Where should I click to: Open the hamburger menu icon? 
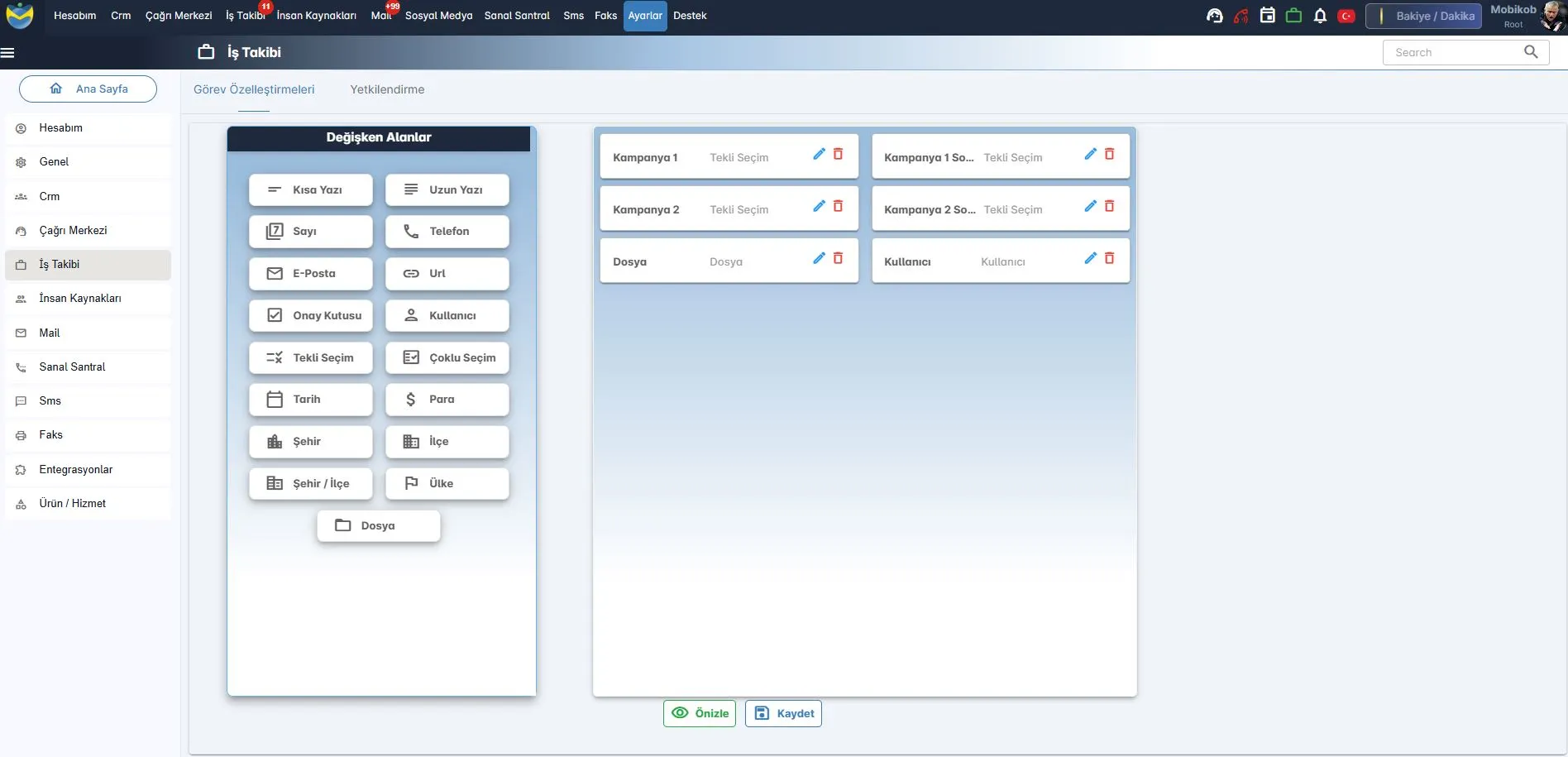point(8,53)
